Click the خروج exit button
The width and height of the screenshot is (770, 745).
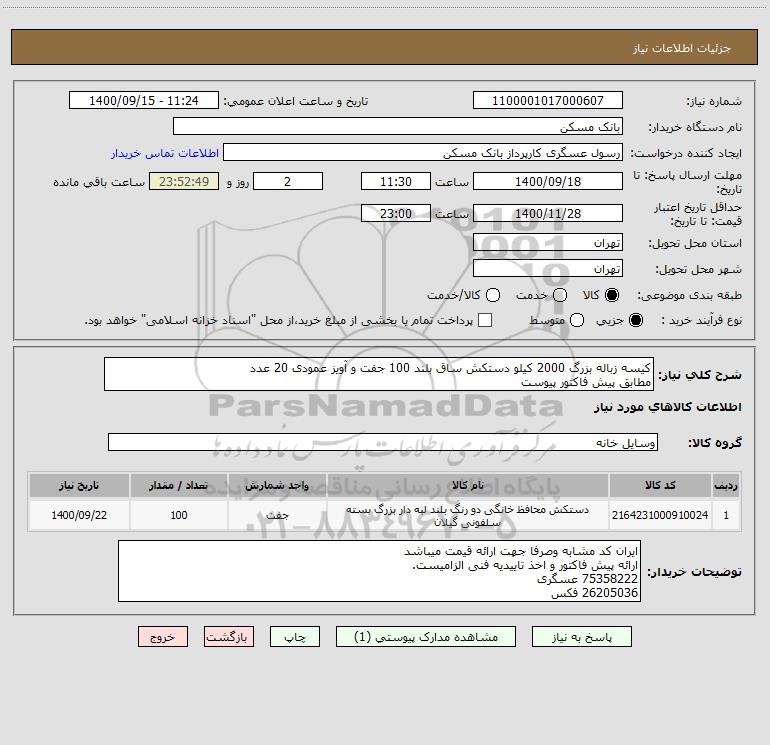pos(163,636)
